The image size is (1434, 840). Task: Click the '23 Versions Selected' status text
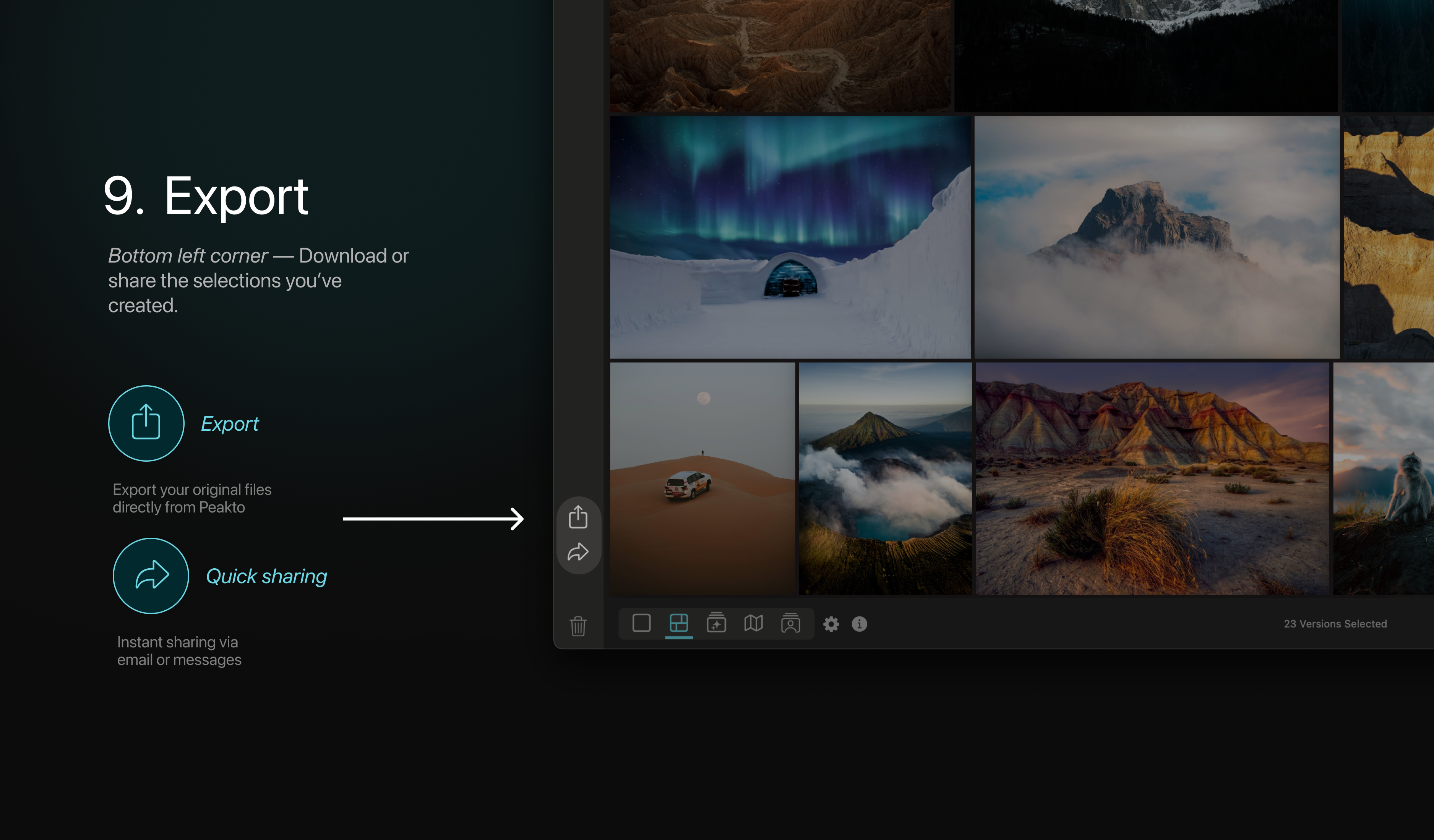click(1335, 624)
